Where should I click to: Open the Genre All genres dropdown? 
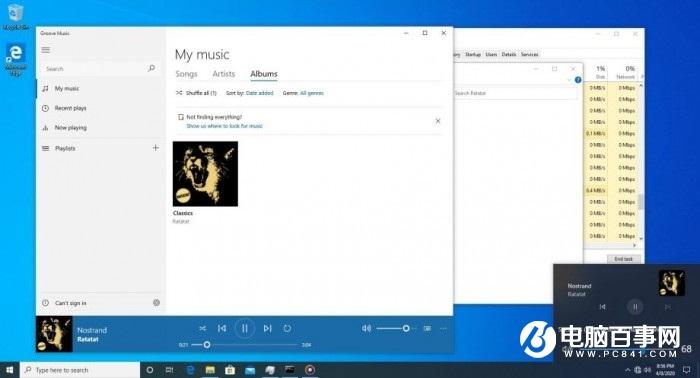tap(303, 93)
